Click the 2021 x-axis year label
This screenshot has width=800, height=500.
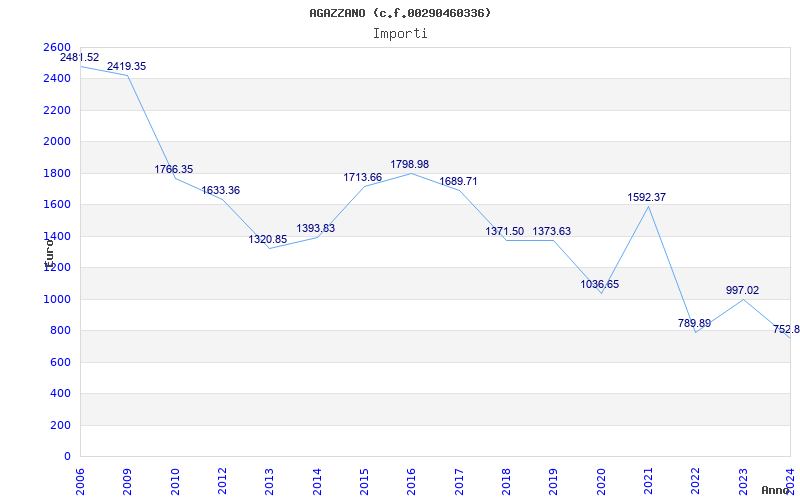[648, 476]
